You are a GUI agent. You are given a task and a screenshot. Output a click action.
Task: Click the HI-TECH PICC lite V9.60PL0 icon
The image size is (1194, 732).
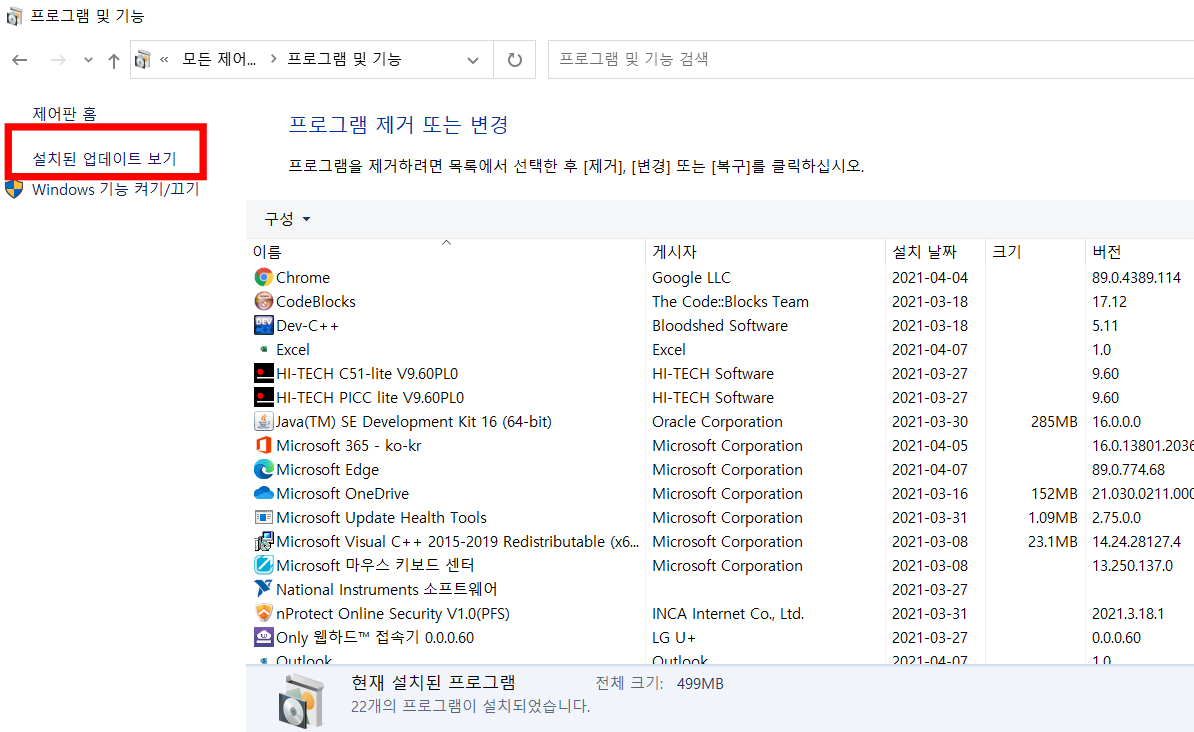(263, 398)
